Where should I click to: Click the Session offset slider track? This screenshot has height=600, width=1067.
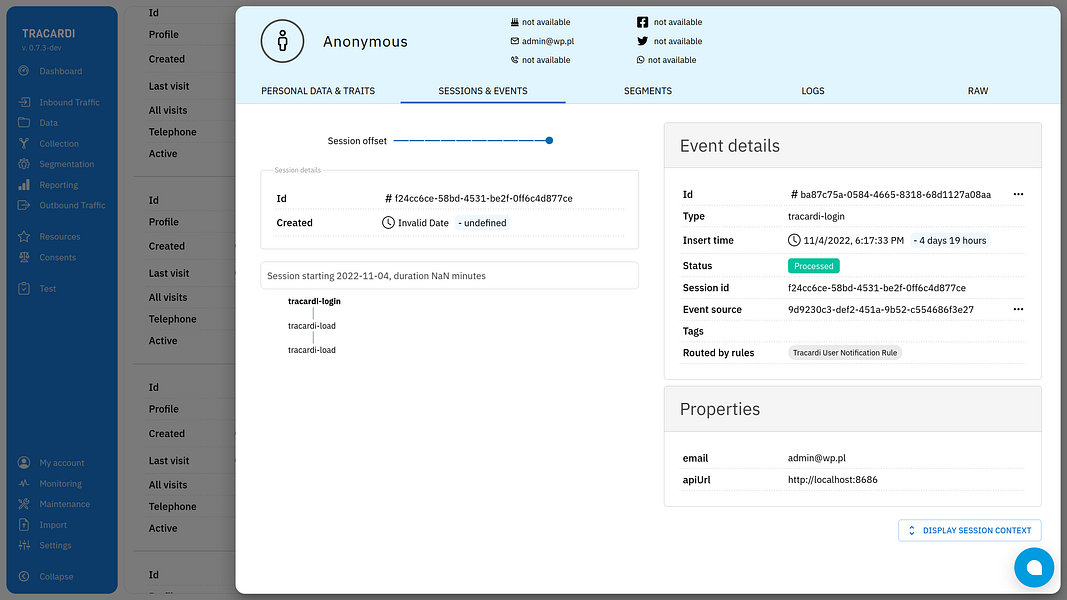tap(470, 141)
